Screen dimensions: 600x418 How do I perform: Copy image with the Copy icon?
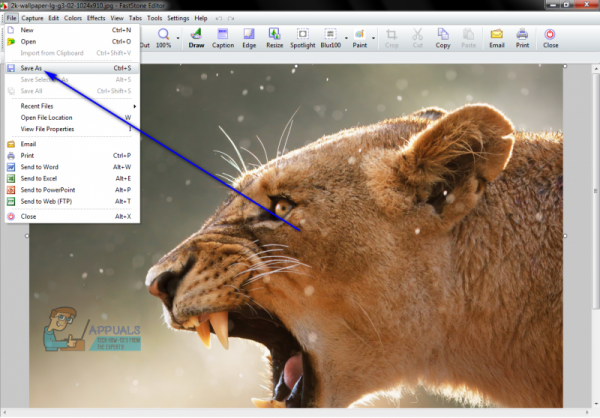pos(443,38)
